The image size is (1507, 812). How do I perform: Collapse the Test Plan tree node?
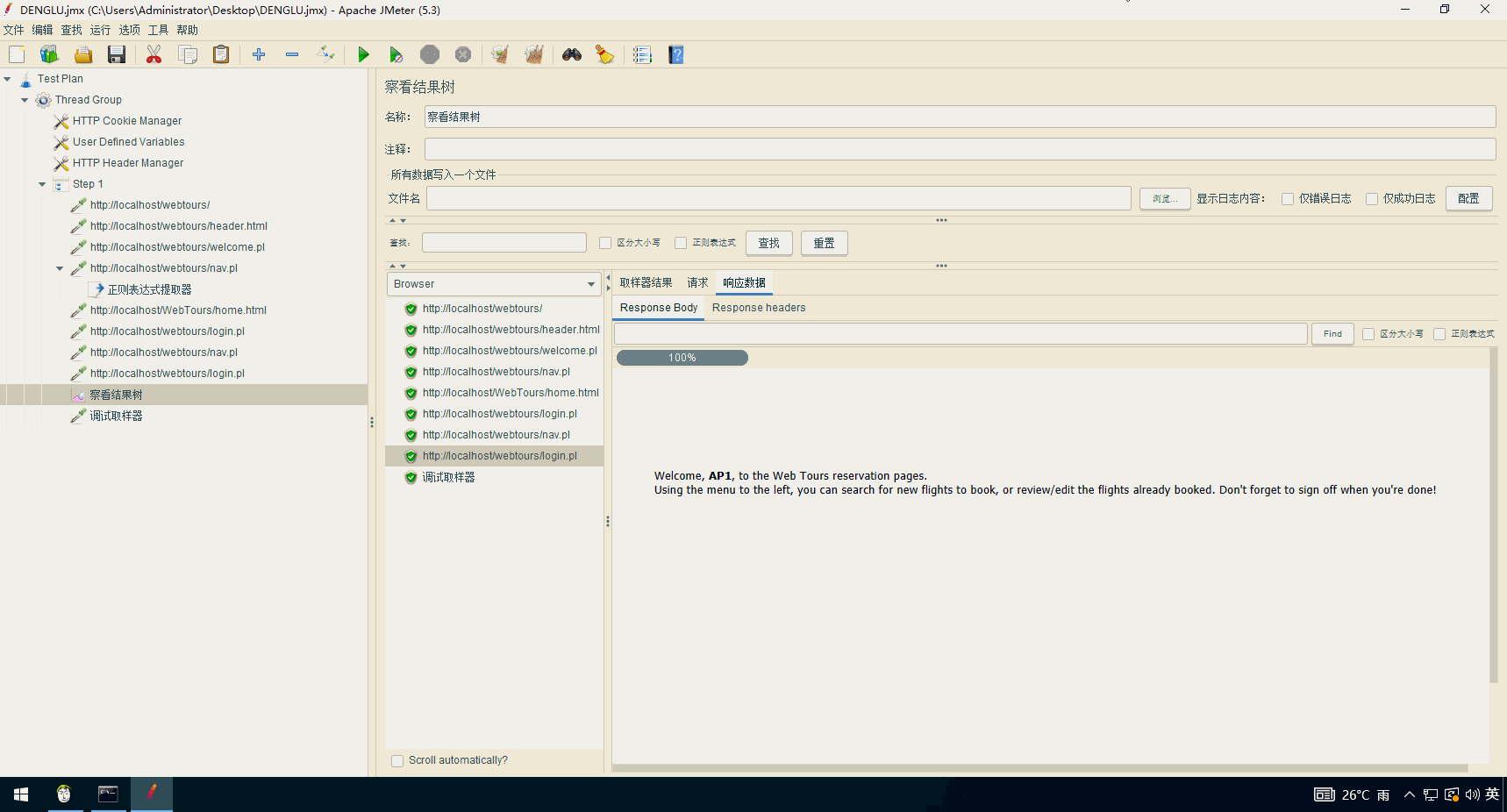(x=7, y=79)
